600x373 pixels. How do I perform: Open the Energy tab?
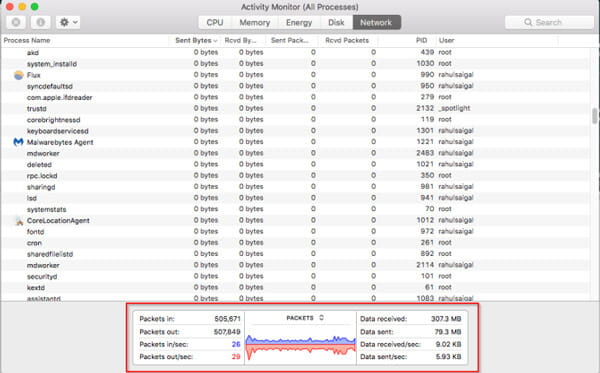click(299, 23)
